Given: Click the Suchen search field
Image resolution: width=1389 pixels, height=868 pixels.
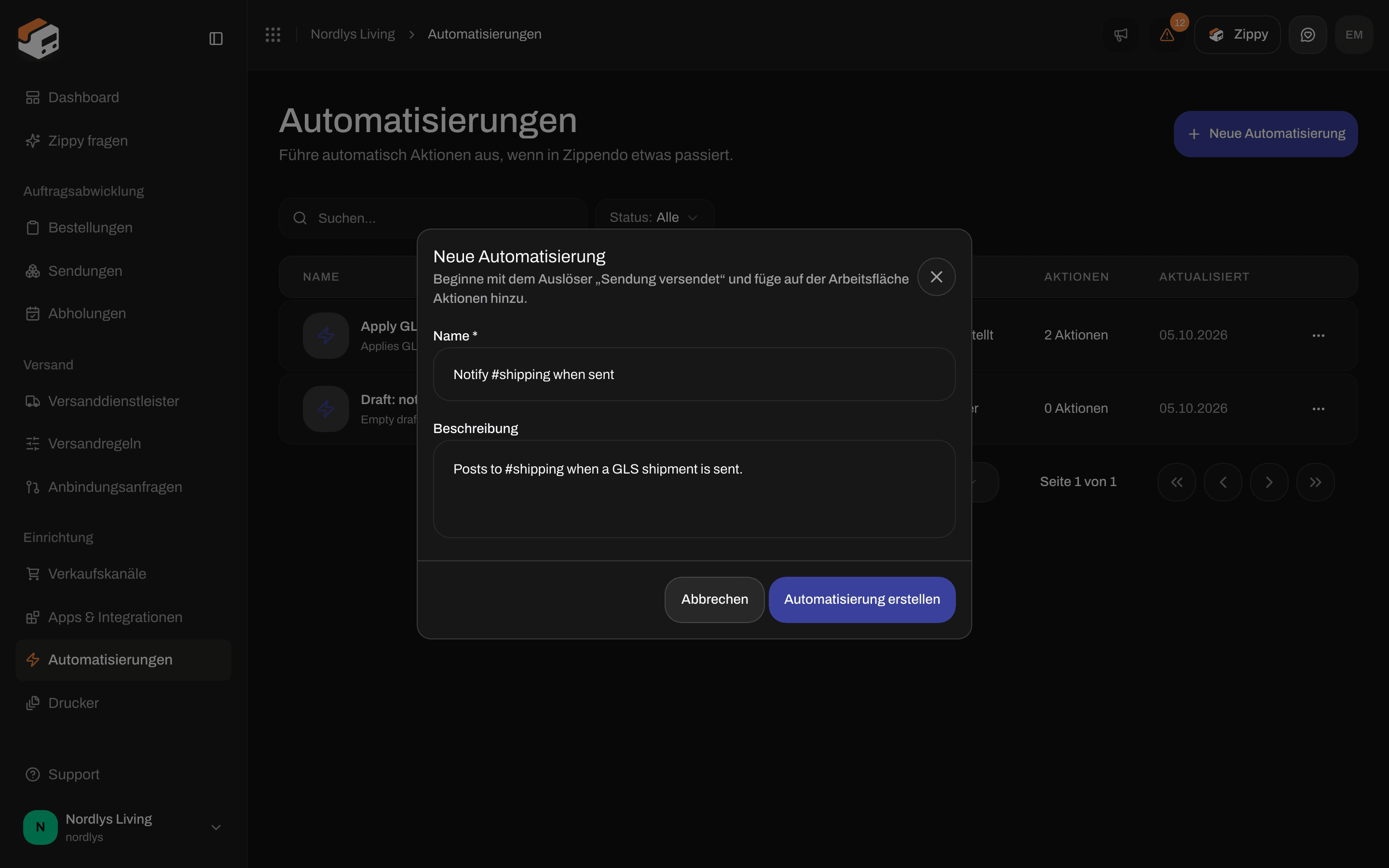Looking at the screenshot, I should (433, 218).
